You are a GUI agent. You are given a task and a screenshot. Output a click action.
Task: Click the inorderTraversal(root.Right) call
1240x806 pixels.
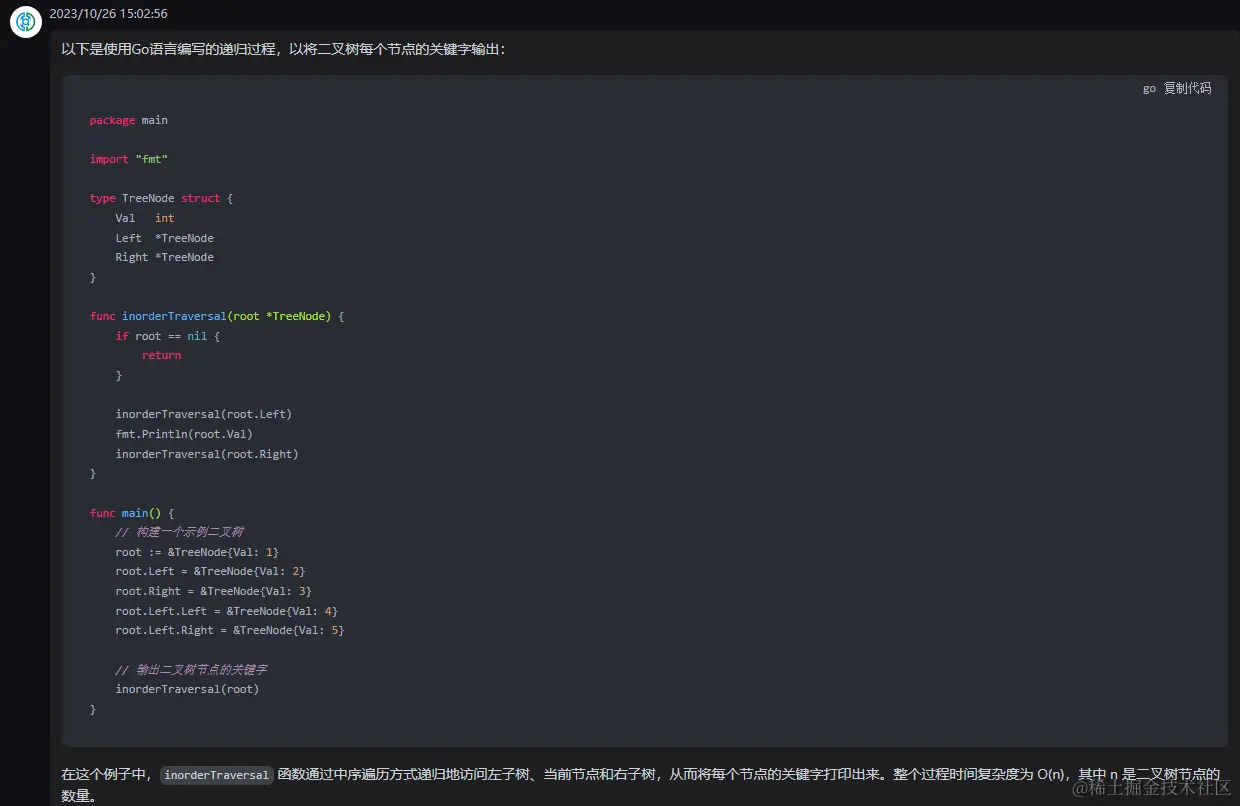pos(207,454)
